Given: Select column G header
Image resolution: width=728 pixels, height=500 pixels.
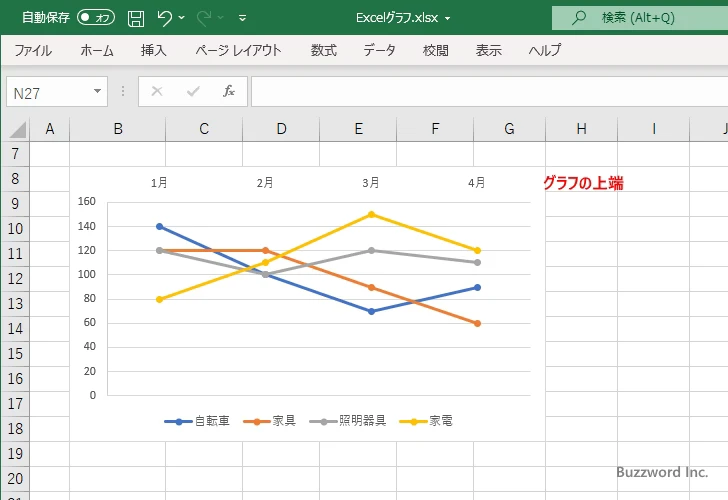Looking at the screenshot, I should [x=509, y=129].
